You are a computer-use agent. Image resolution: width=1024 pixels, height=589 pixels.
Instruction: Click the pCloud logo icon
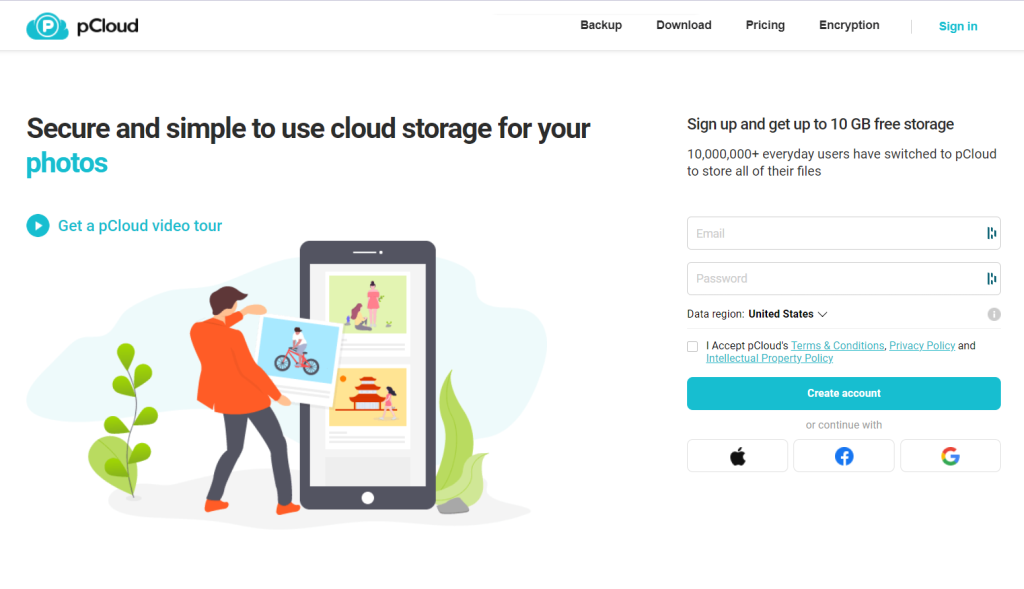(x=47, y=26)
